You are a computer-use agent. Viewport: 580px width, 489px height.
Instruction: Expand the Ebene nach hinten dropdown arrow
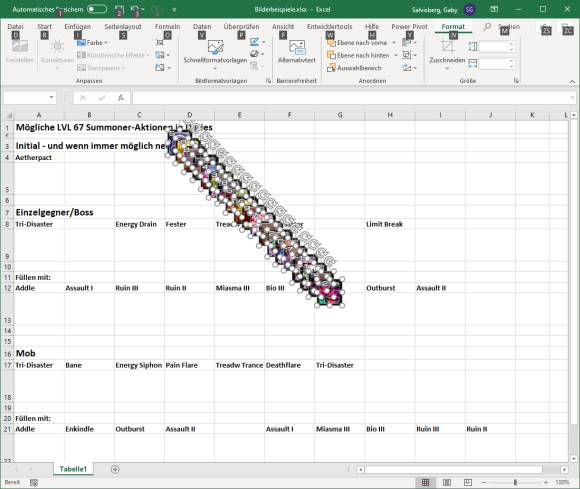[396, 55]
